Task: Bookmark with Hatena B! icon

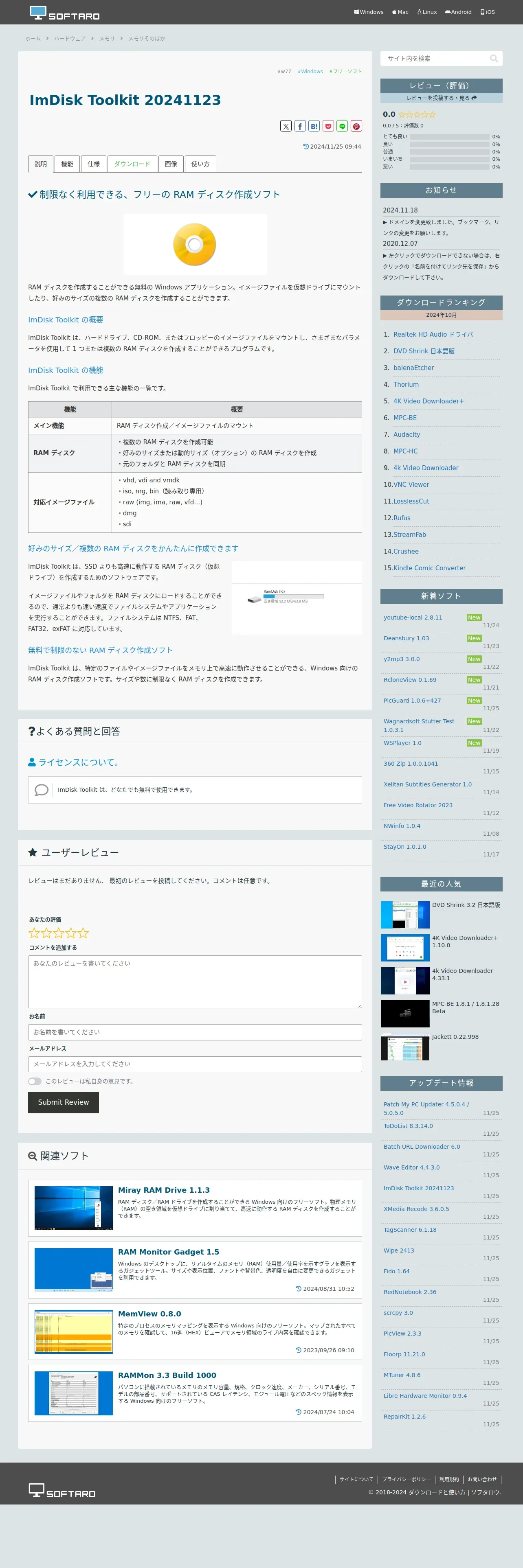Action: tap(314, 126)
